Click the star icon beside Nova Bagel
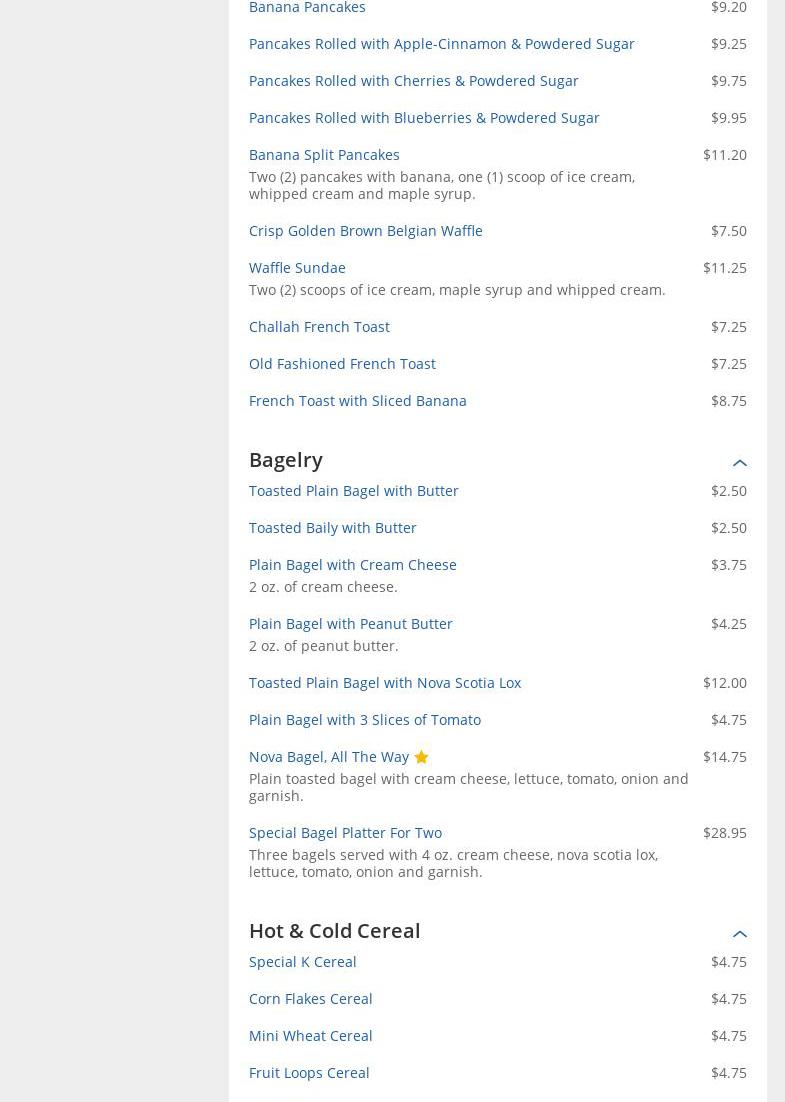The height and width of the screenshot is (1102, 785). click(421, 757)
